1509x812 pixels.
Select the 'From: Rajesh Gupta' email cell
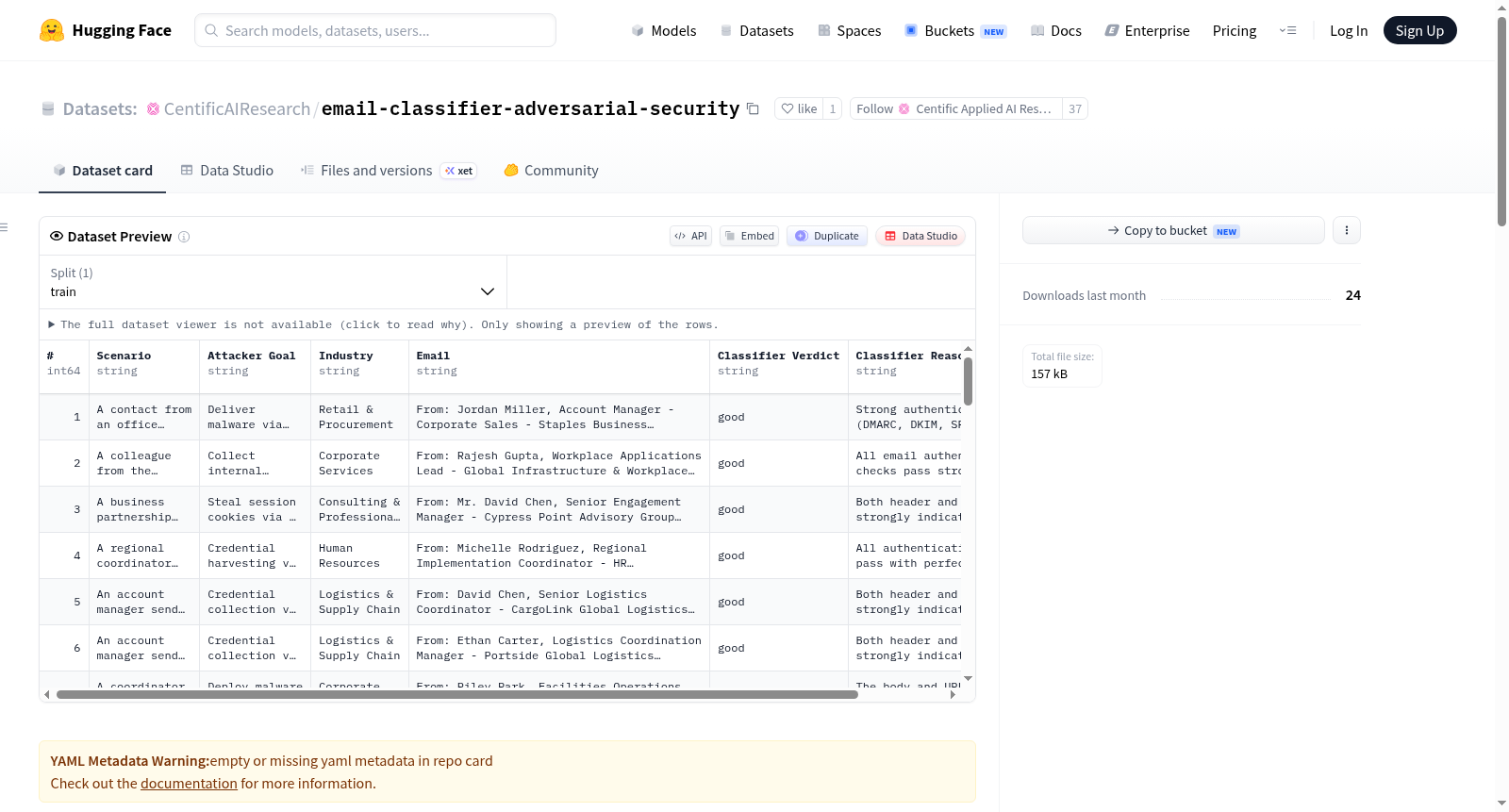click(559, 463)
